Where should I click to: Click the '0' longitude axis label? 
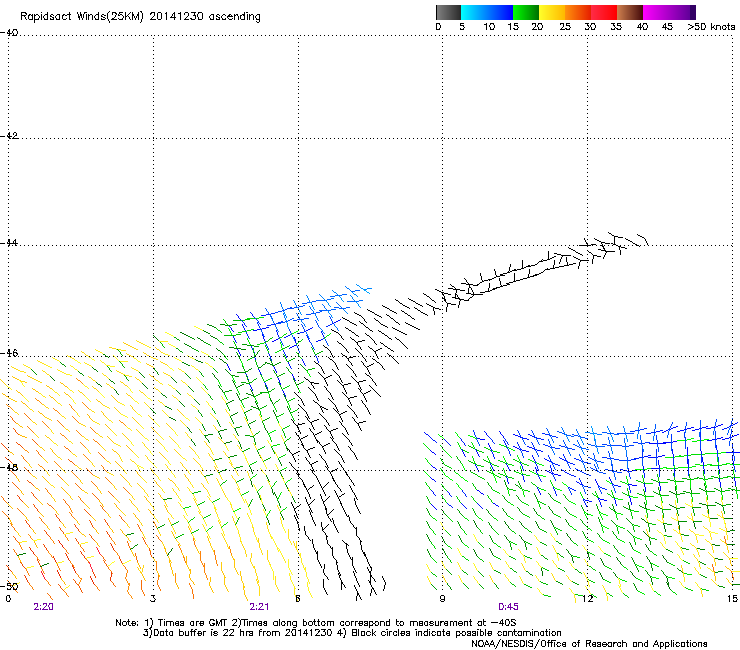(x=8, y=599)
